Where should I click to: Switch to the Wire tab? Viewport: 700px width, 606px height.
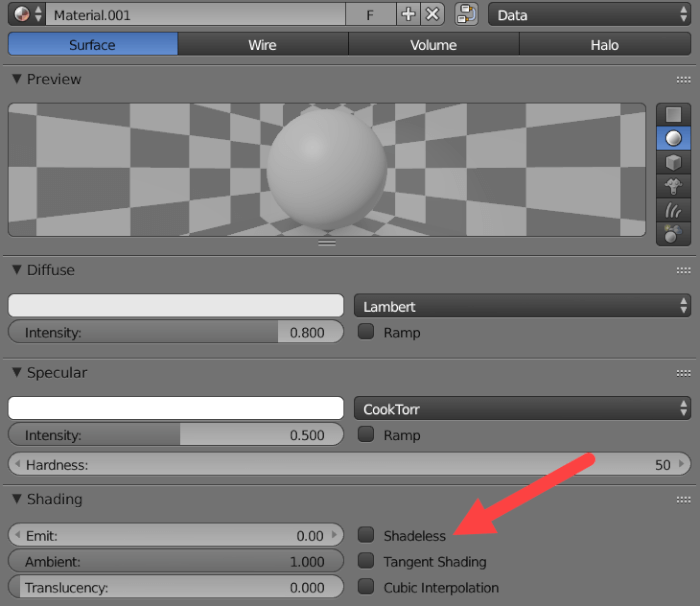262,45
